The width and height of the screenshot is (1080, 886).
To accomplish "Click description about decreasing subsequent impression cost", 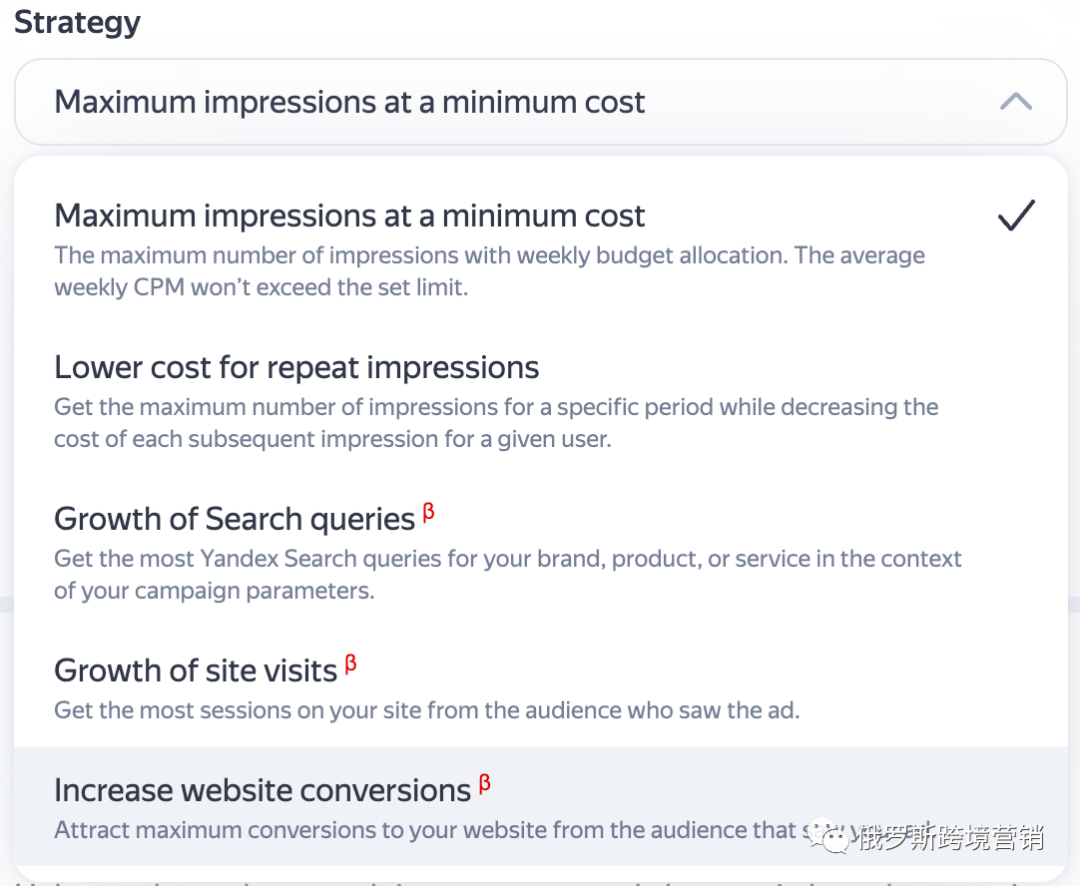I will tap(496, 423).
